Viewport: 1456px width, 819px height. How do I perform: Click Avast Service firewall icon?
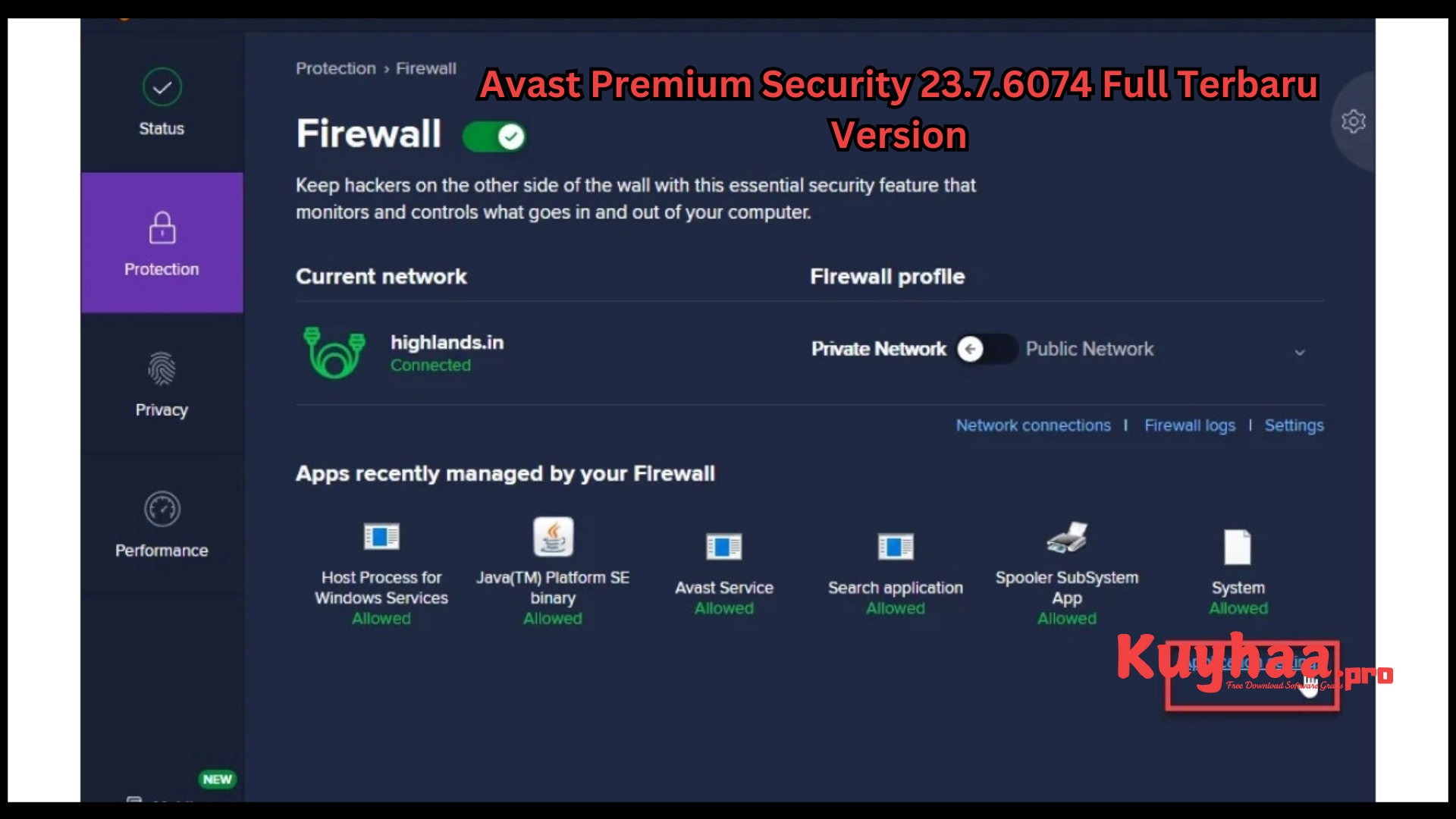[x=723, y=545]
